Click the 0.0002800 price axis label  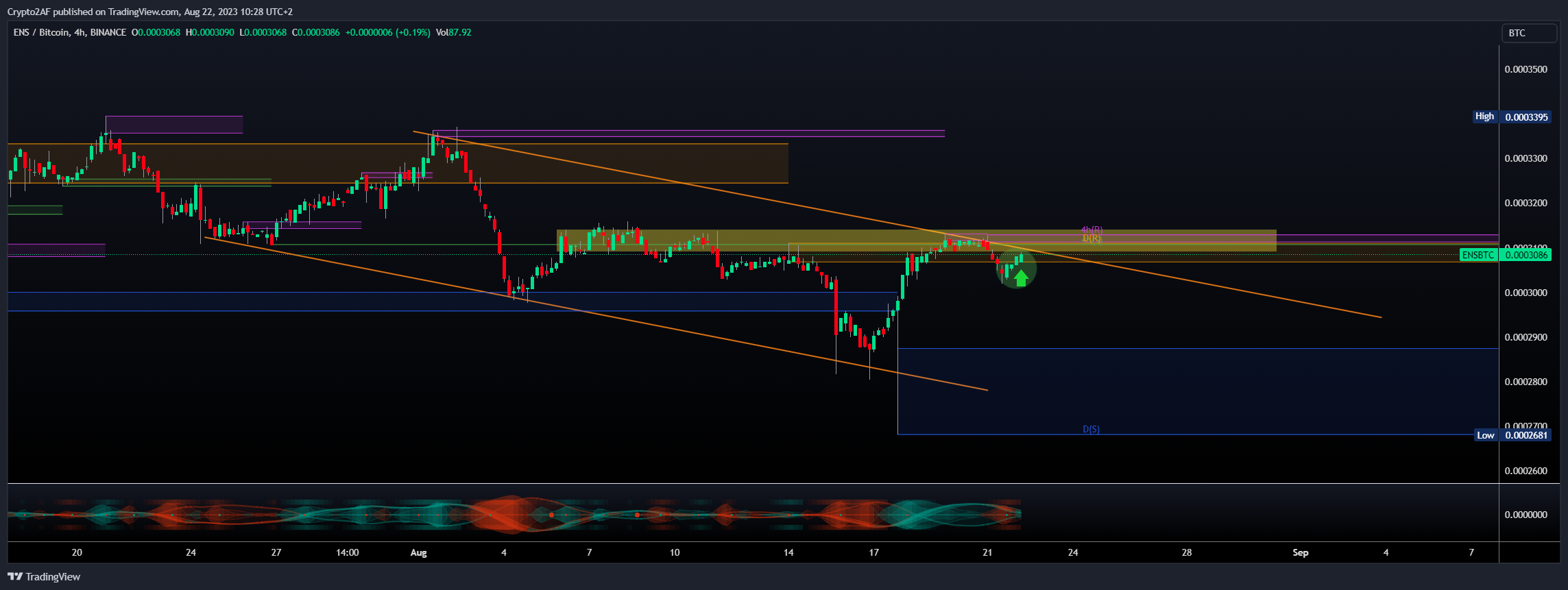(1525, 382)
